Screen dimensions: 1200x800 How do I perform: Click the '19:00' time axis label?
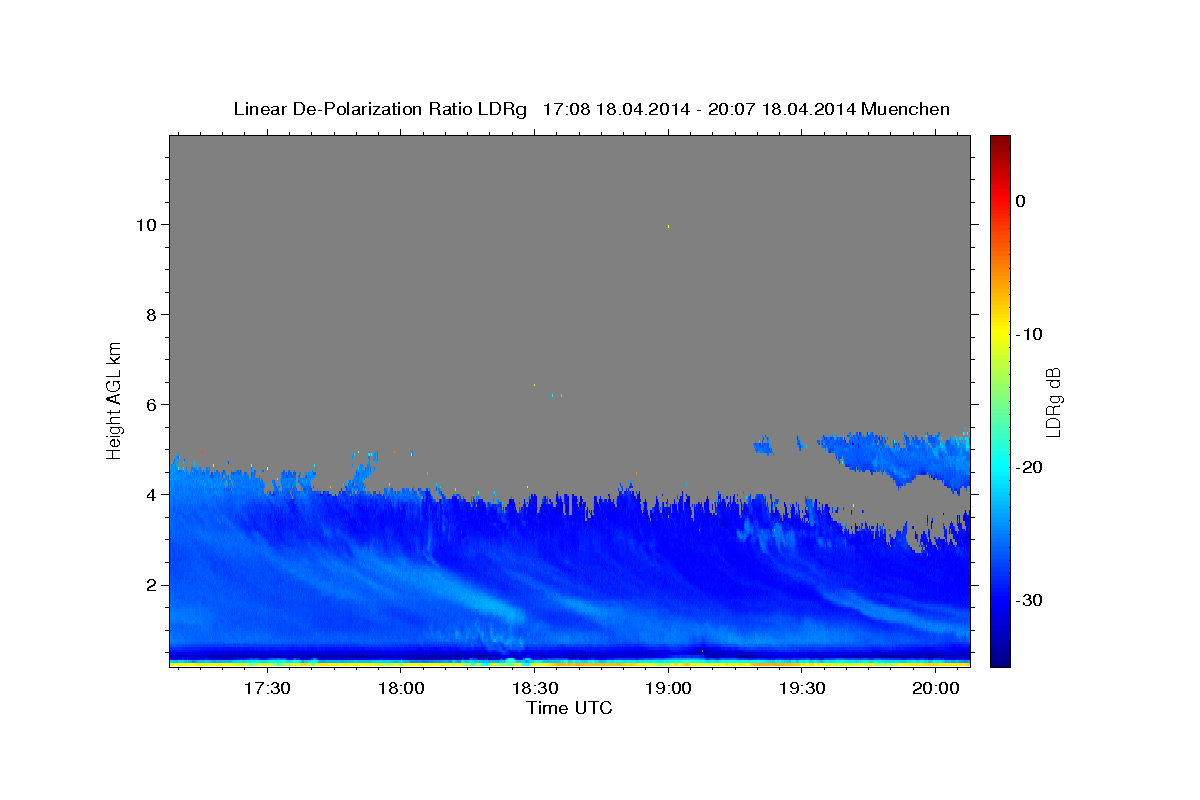pyautogui.click(x=668, y=688)
